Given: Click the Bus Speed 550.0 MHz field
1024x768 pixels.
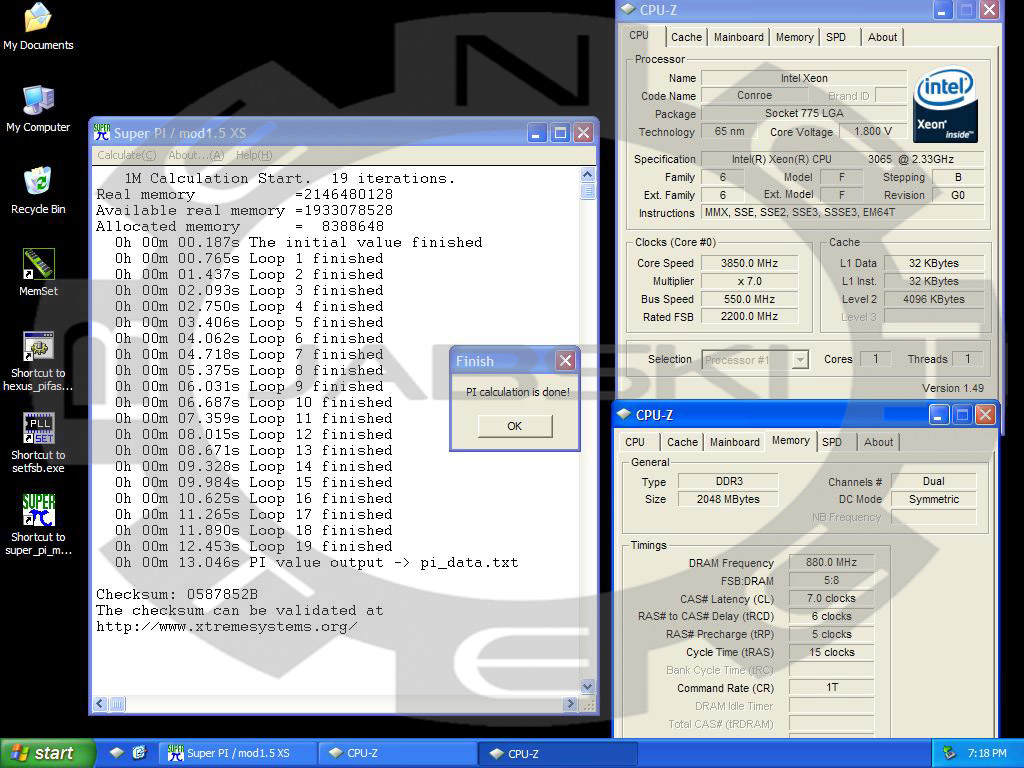Looking at the screenshot, I should coord(749,299).
